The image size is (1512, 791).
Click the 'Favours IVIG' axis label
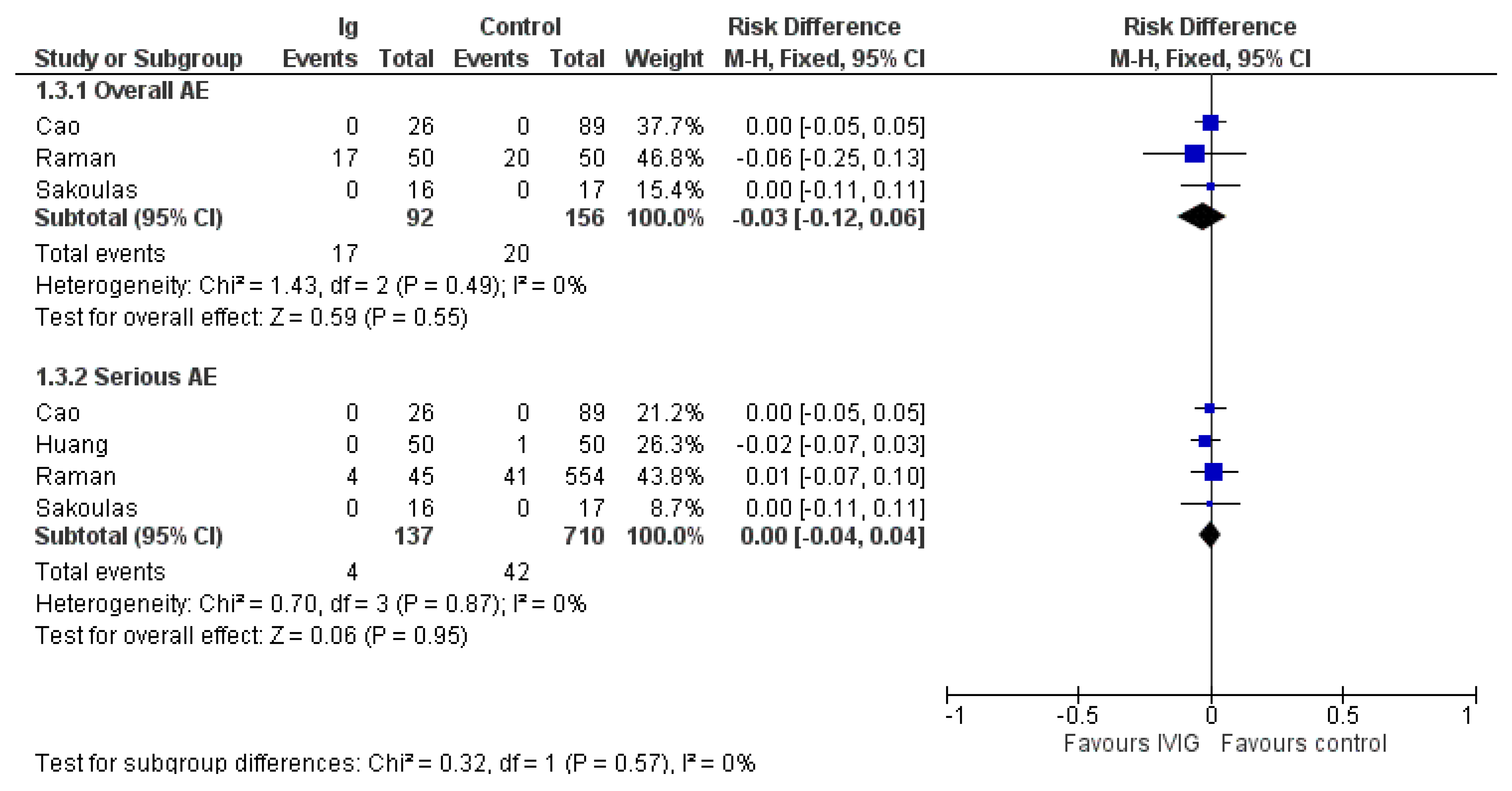pyautogui.click(x=1131, y=743)
